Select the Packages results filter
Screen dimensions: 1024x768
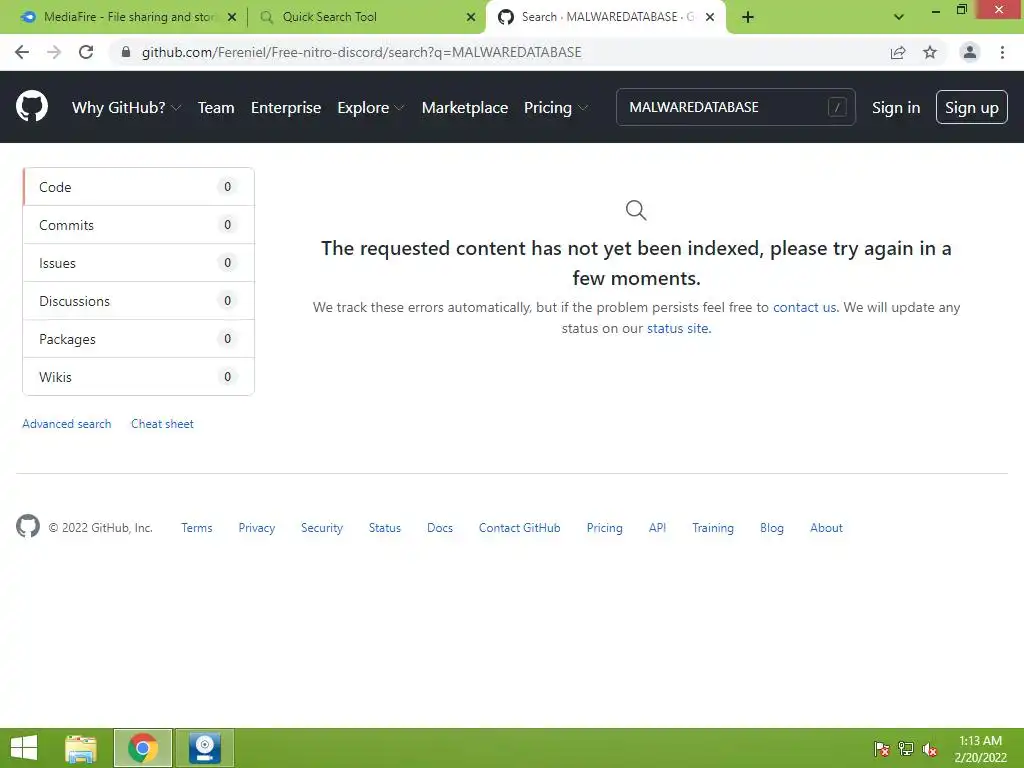(138, 338)
